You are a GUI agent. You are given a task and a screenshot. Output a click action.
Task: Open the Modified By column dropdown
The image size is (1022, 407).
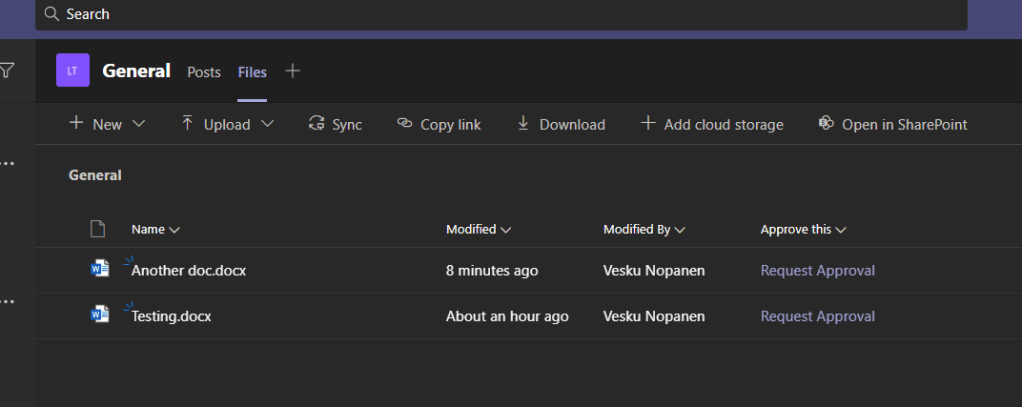644,229
